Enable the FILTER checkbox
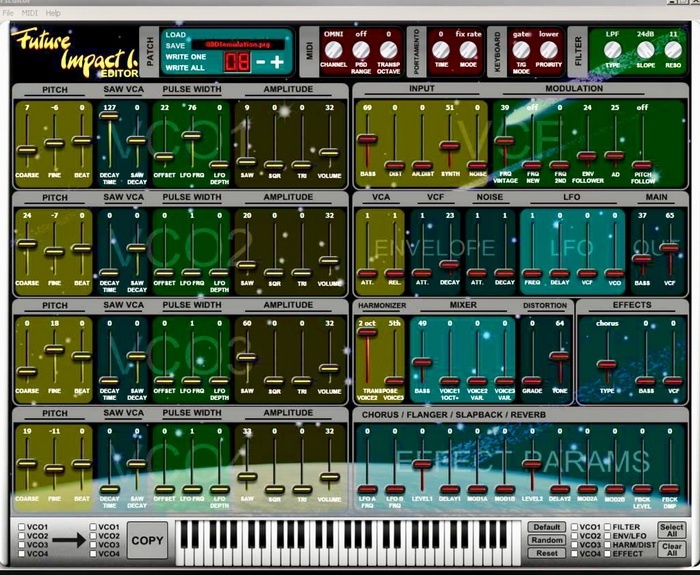 coord(608,527)
